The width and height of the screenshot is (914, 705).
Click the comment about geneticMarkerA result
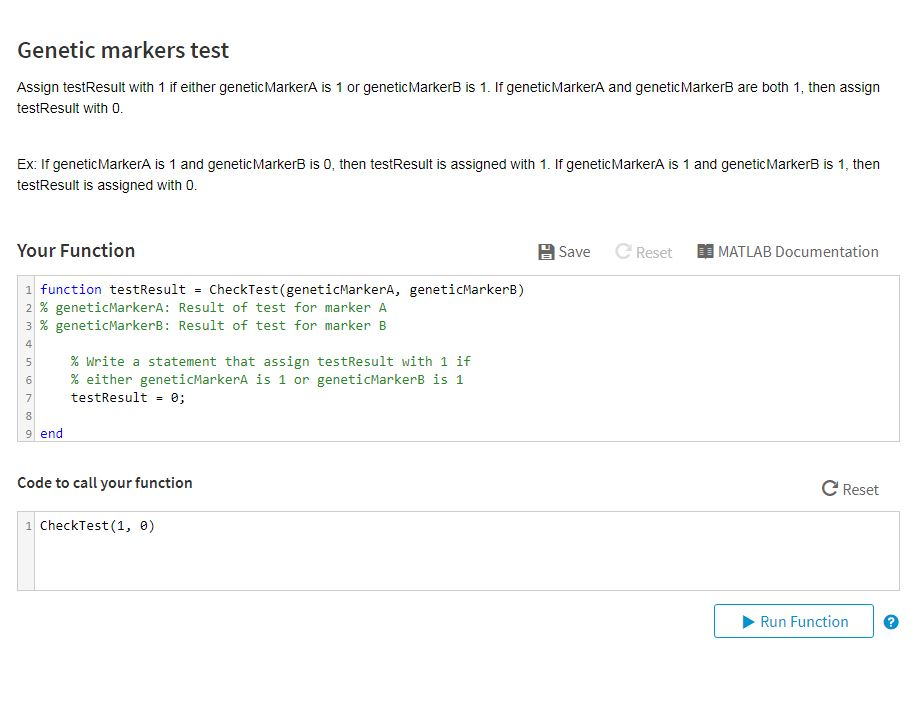pos(213,308)
